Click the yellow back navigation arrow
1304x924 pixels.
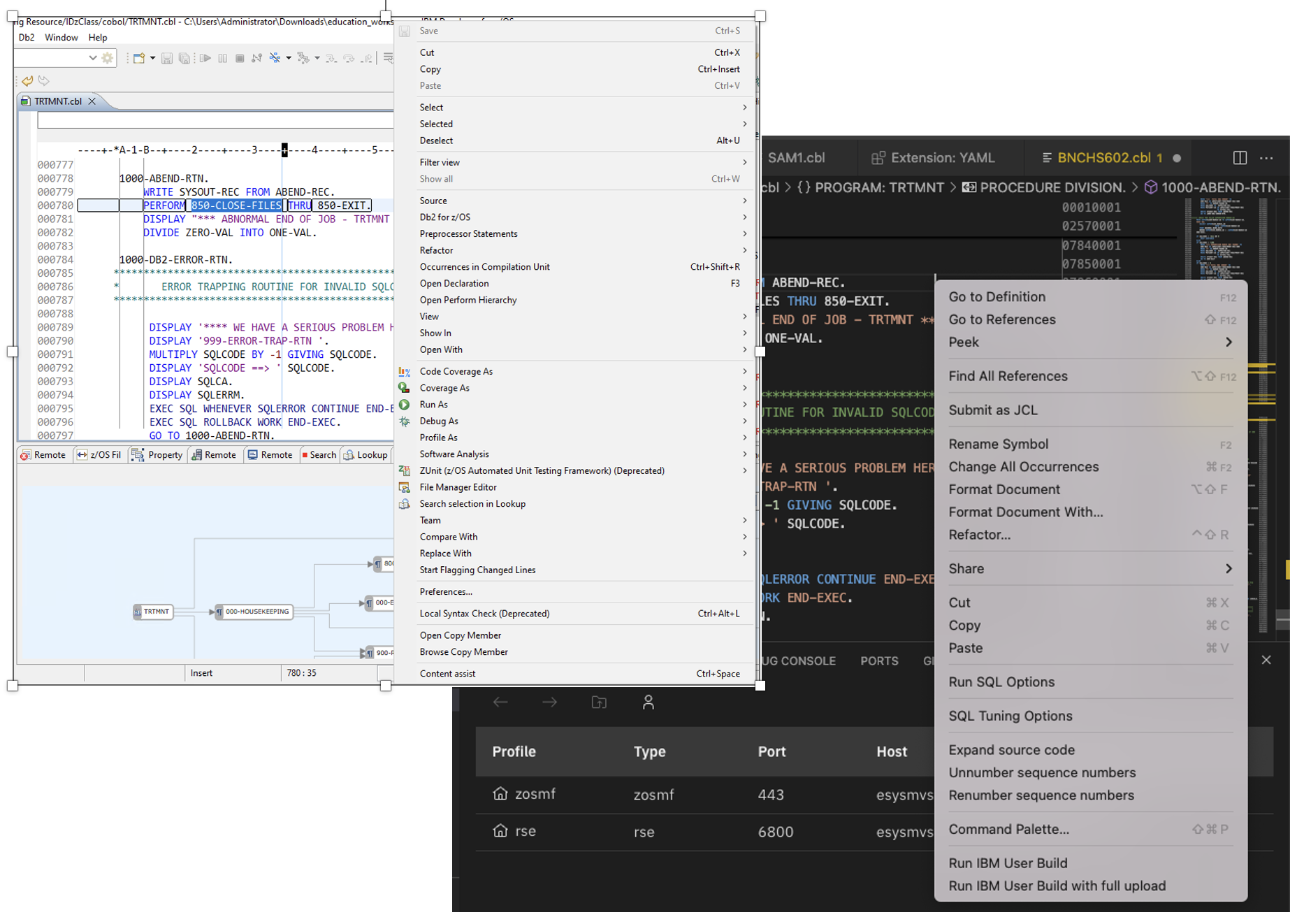point(27,80)
